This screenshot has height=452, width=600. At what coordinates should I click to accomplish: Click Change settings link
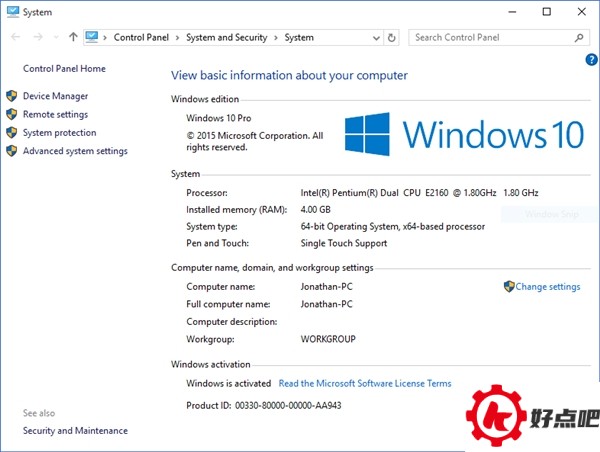click(x=548, y=287)
